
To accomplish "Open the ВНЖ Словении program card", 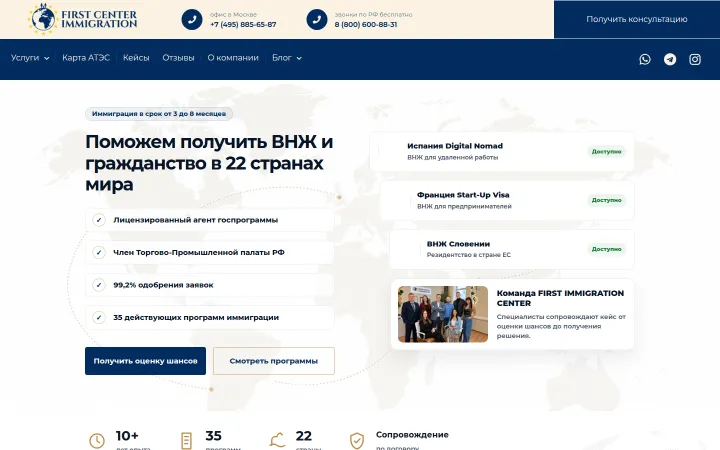I will (x=512, y=249).
